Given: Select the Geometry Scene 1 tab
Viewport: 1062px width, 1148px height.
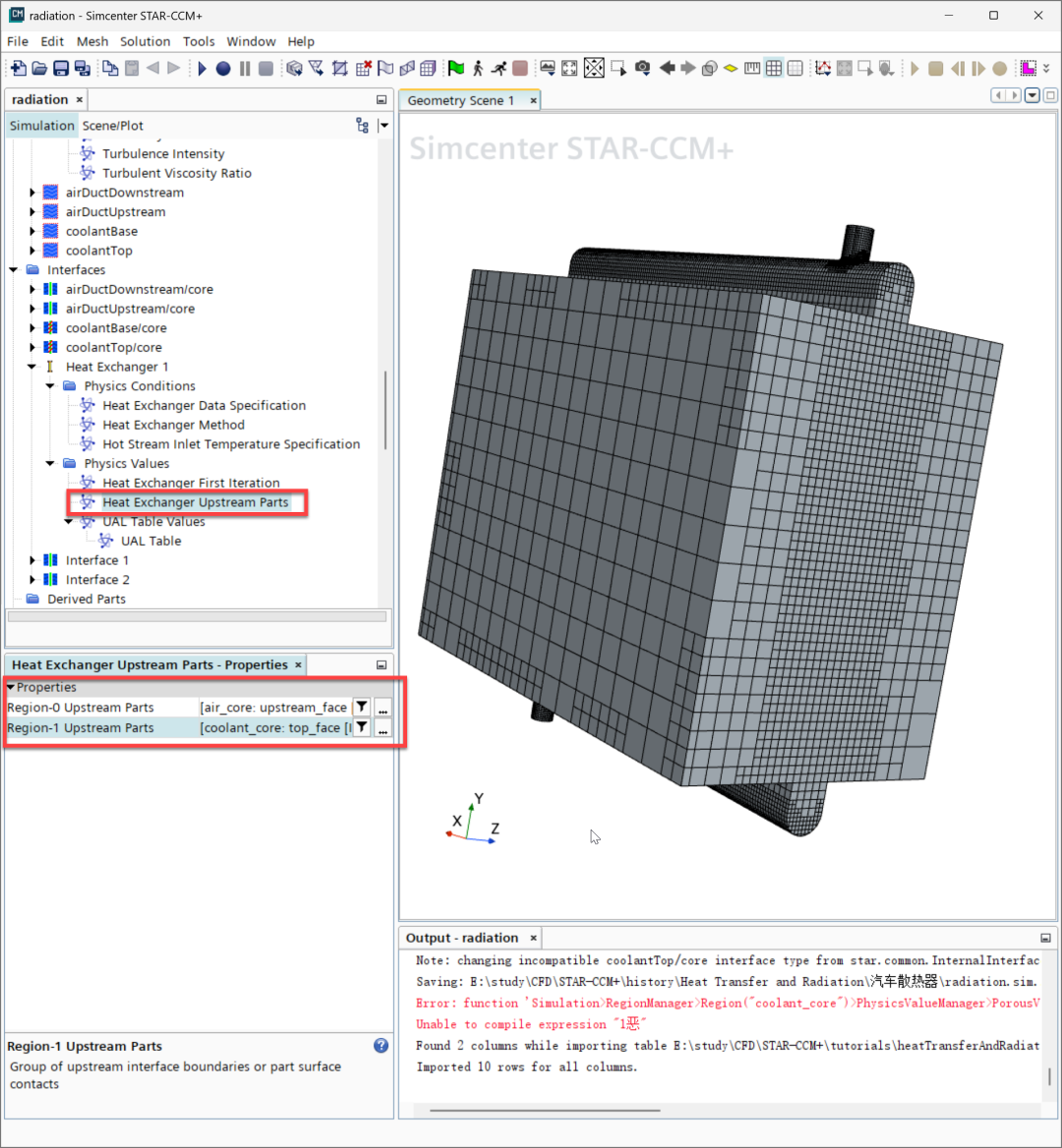Looking at the screenshot, I should point(460,100).
